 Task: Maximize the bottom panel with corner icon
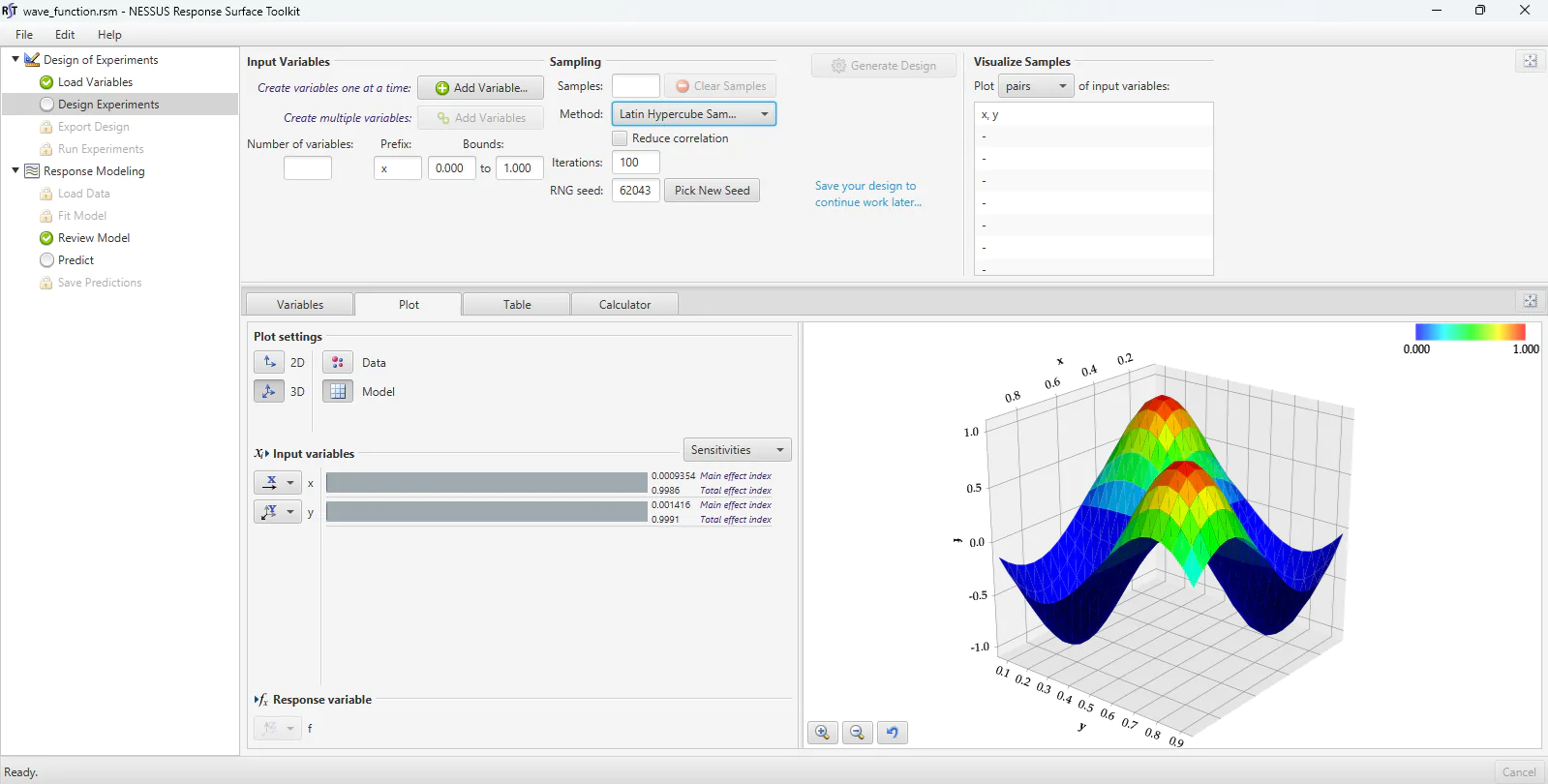(x=1531, y=301)
